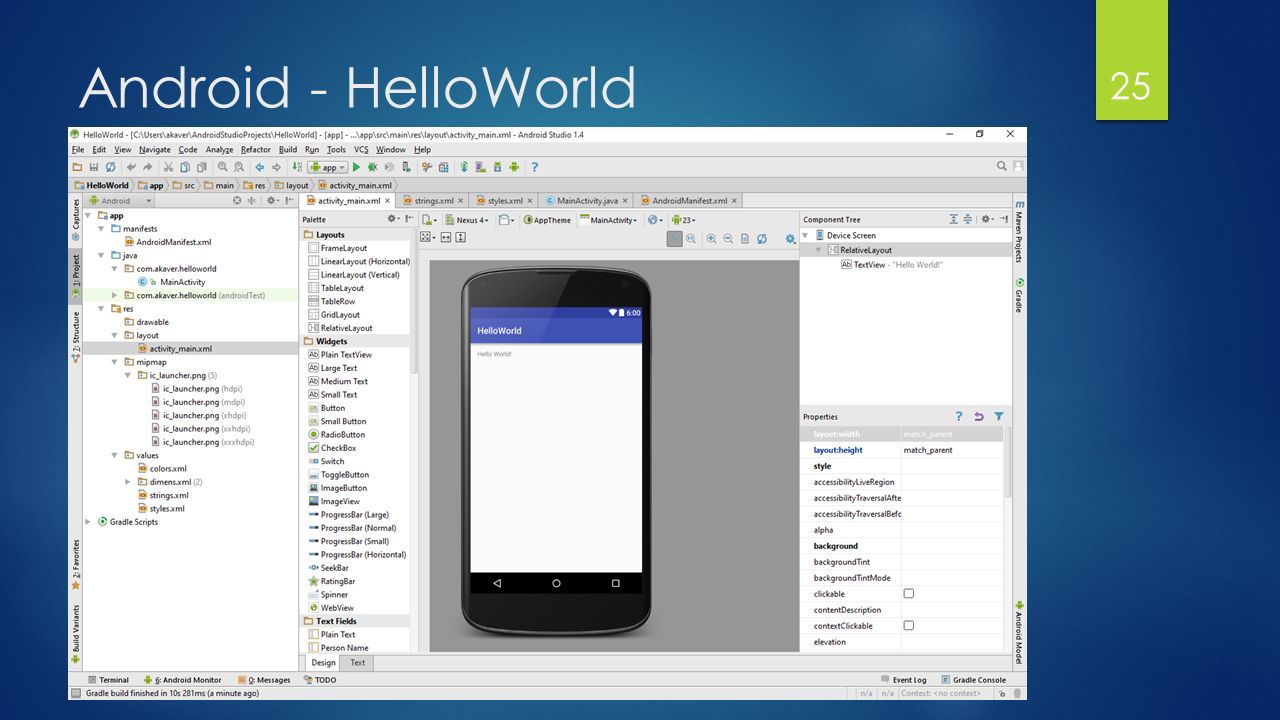Restore default values in the Properties panel
The image size is (1280, 720).
tap(978, 416)
